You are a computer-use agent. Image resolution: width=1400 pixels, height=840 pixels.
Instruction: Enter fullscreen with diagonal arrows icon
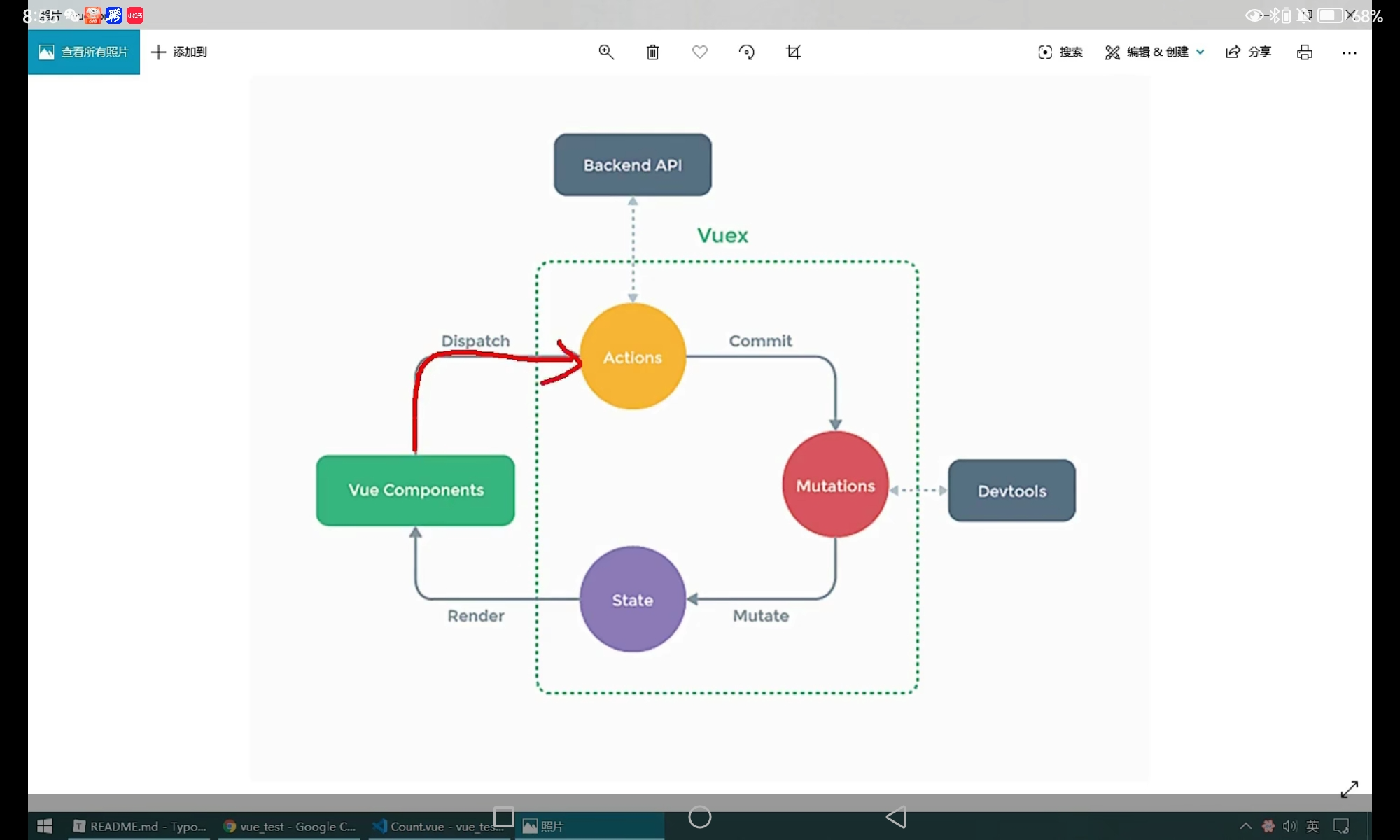pos(1349,789)
